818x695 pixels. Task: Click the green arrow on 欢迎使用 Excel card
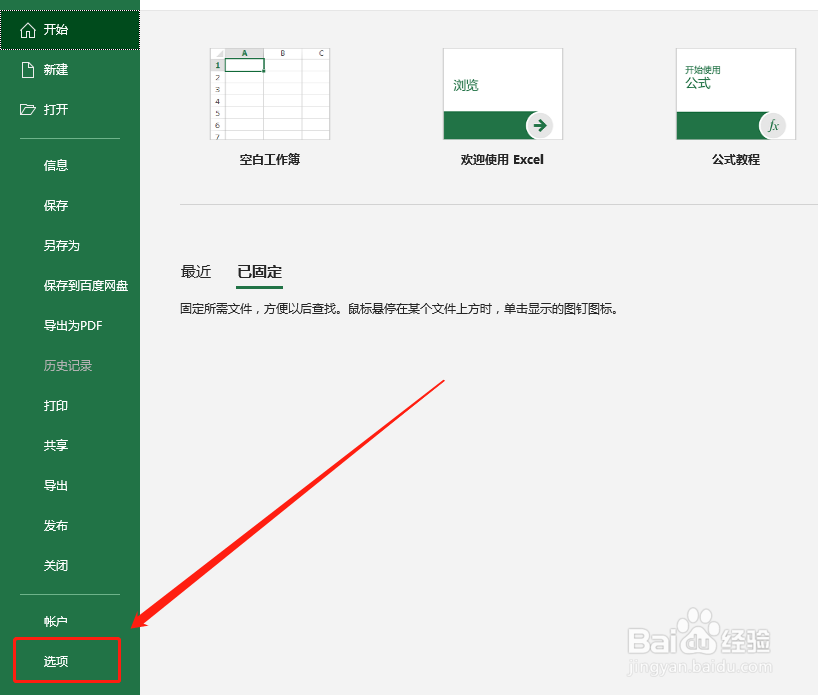pos(539,125)
